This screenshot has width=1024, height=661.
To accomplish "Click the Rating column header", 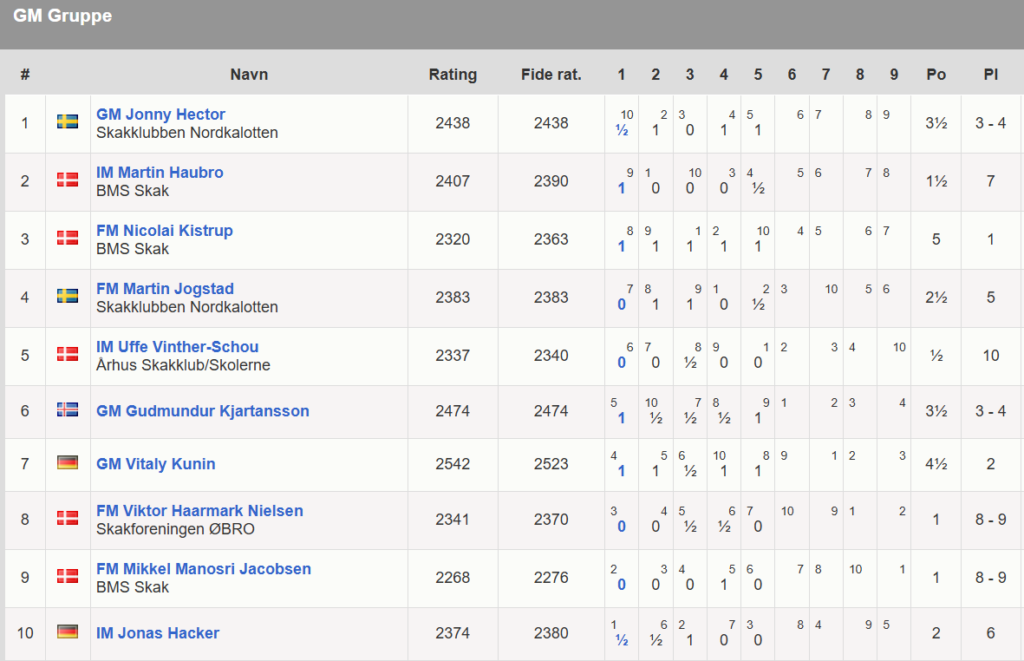I will point(452,74).
